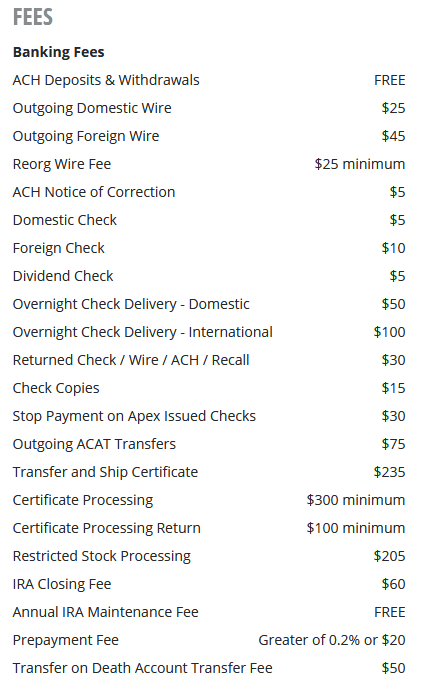Click the FEES heading
This screenshot has width=421, height=684.
[33, 17]
